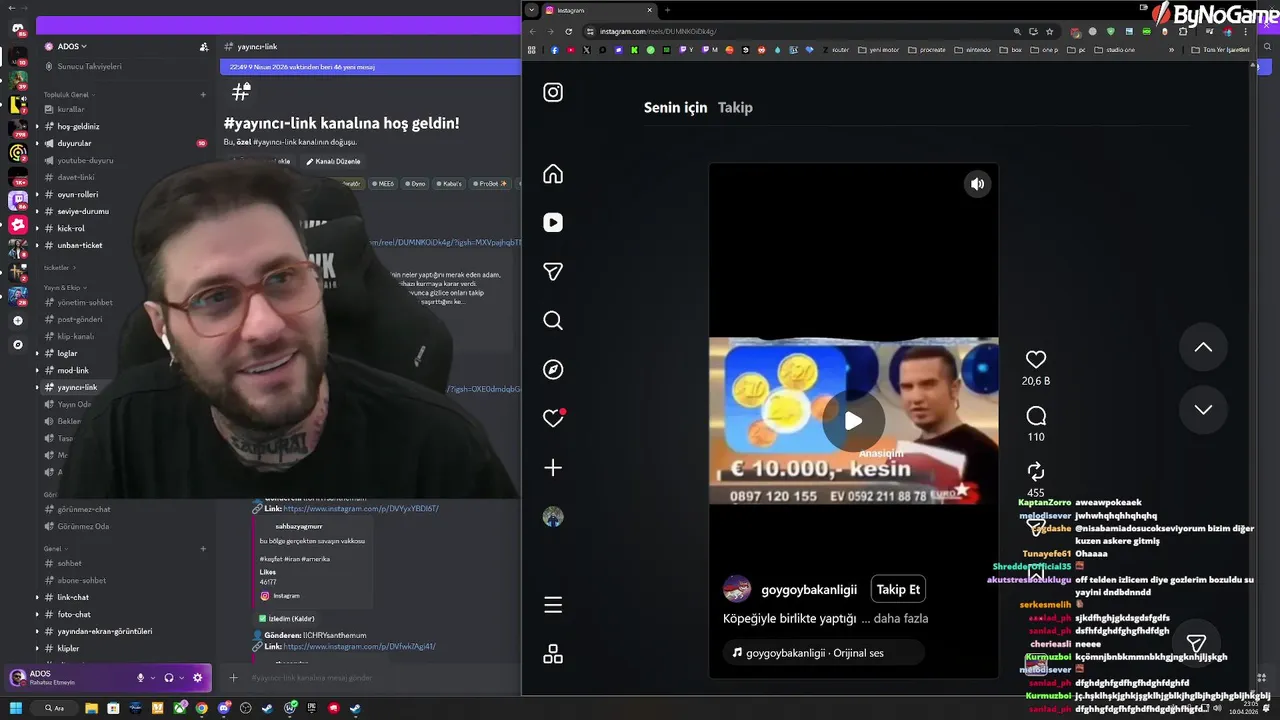Open Discord user settings gear

tap(197, 678)
